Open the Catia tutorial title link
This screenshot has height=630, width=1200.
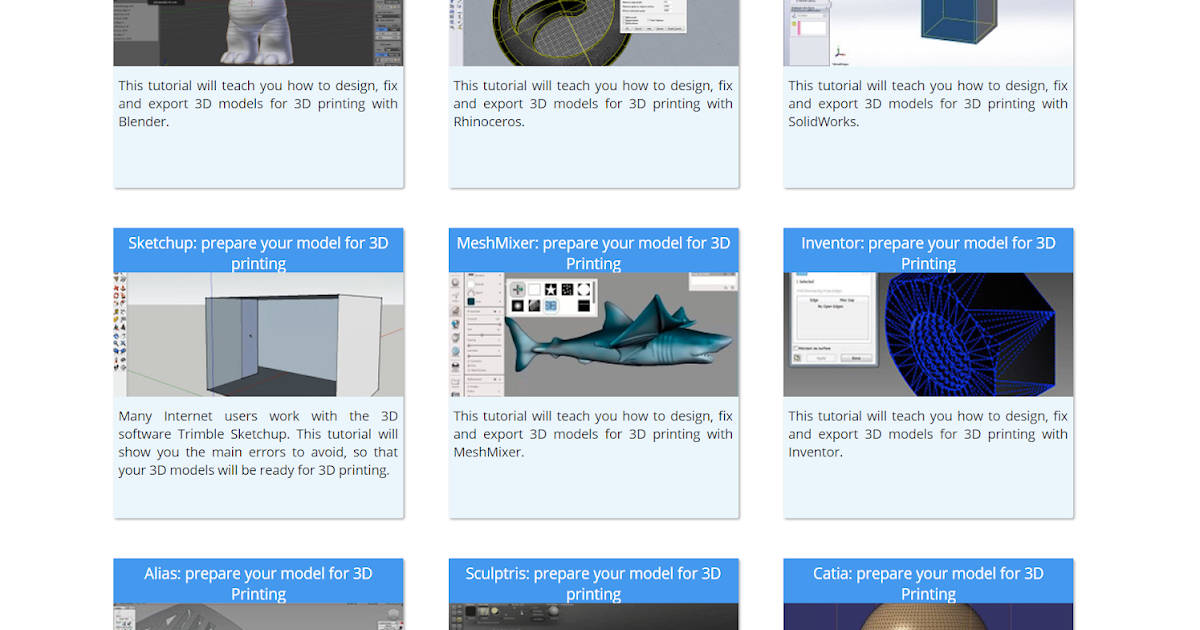(x=928, y=583)
